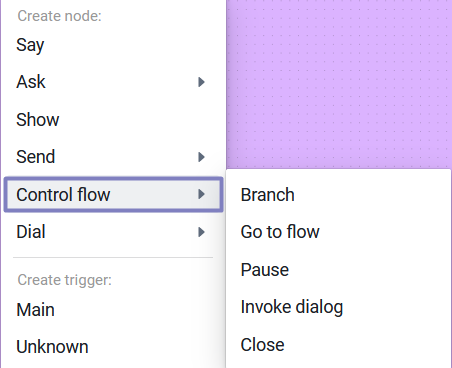The image size is (452, 368).
Task: Create a Main trigger
Action: [x=113, y=310]
